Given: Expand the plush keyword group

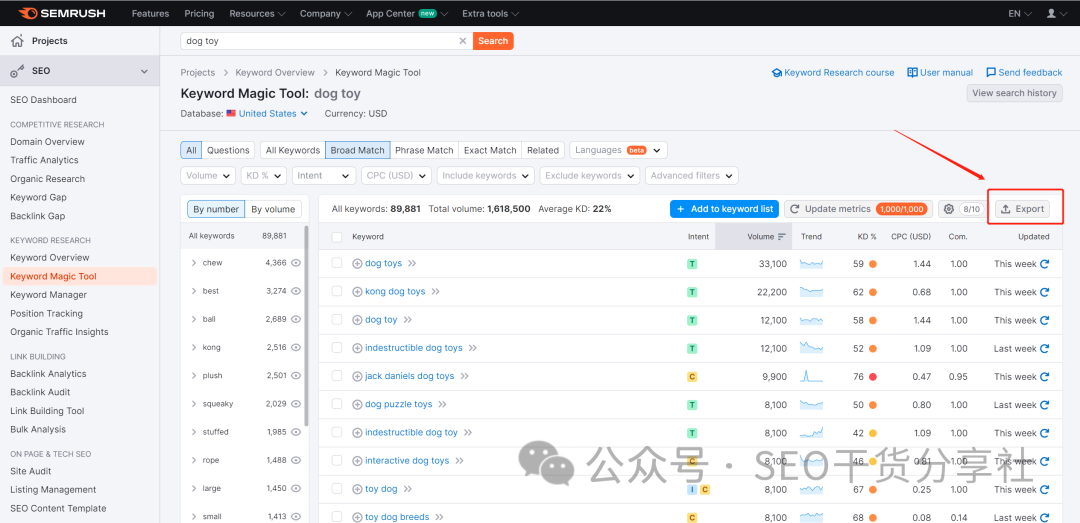Looking at the screenshot, I should 194,376.
